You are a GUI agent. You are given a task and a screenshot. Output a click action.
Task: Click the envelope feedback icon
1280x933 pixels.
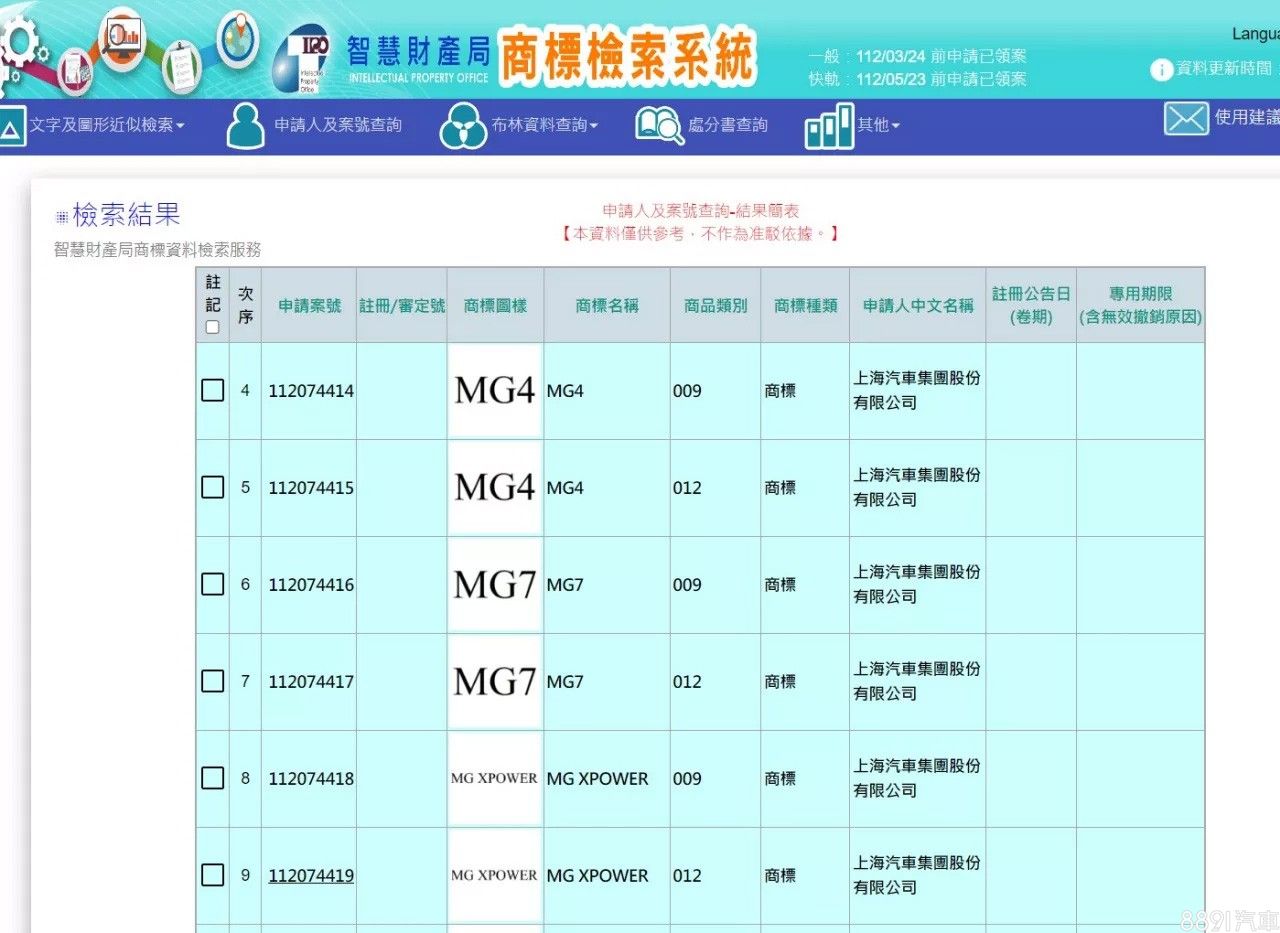(x=1186, y=118)
